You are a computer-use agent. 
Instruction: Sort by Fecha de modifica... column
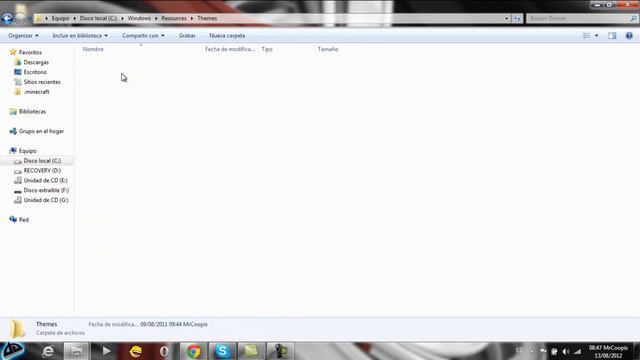tap(230, 49)
